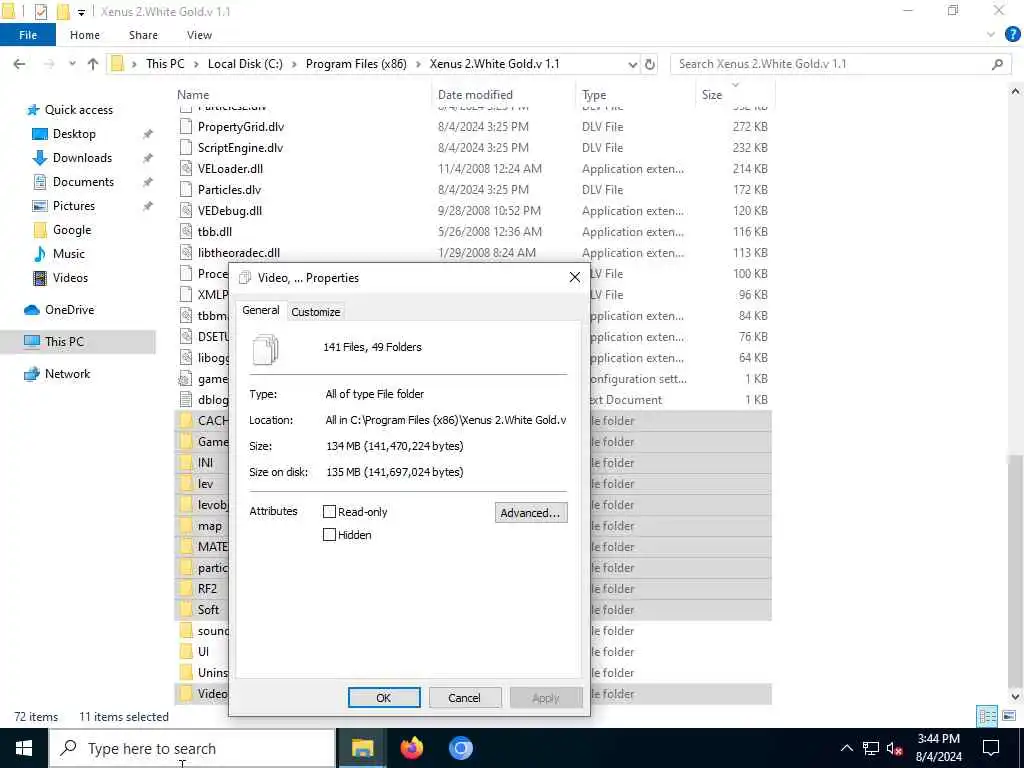Expand the ribbon chevron
This screenshot has height=768, width=1024.
tap(991, 35)
